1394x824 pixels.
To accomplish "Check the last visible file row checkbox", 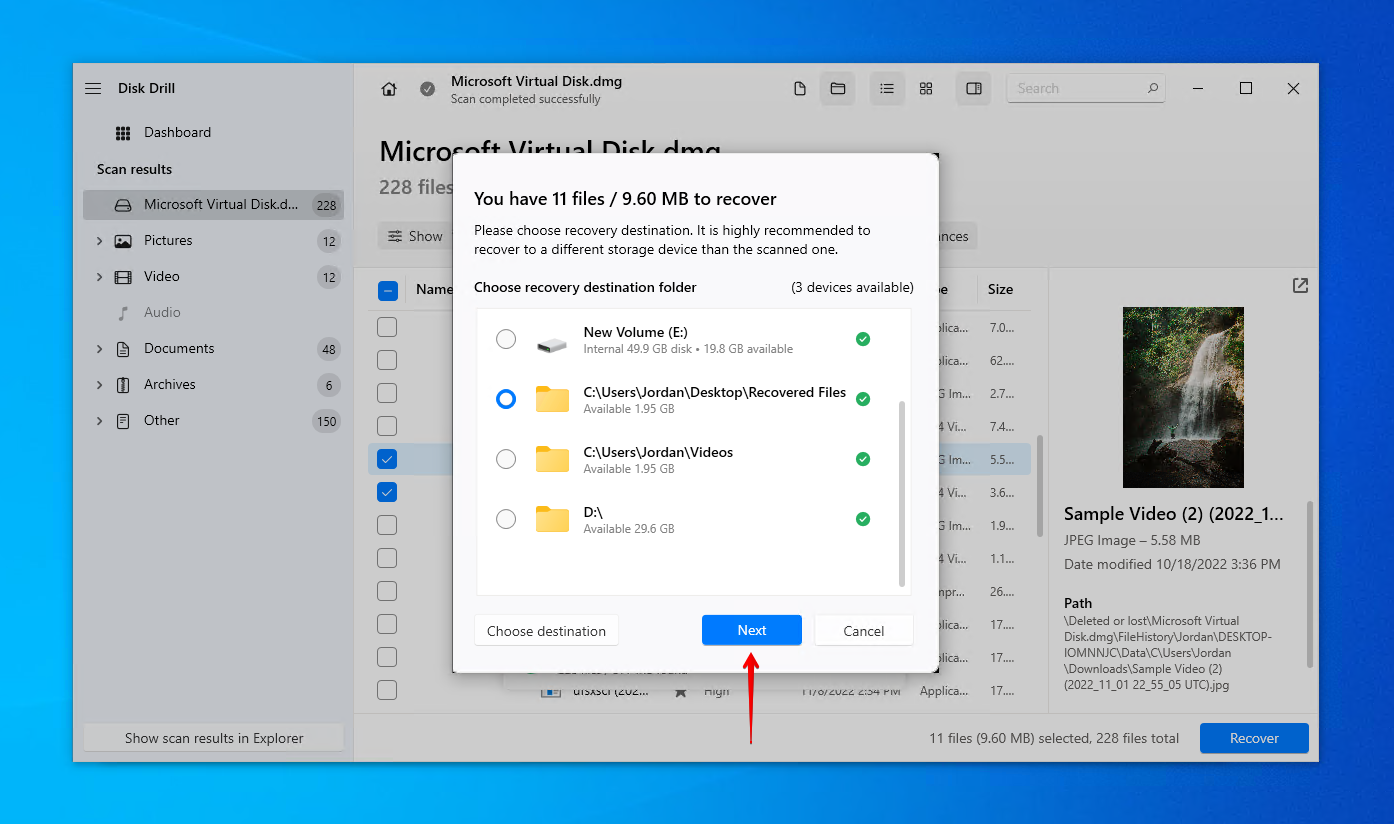I will coord(387,690).
